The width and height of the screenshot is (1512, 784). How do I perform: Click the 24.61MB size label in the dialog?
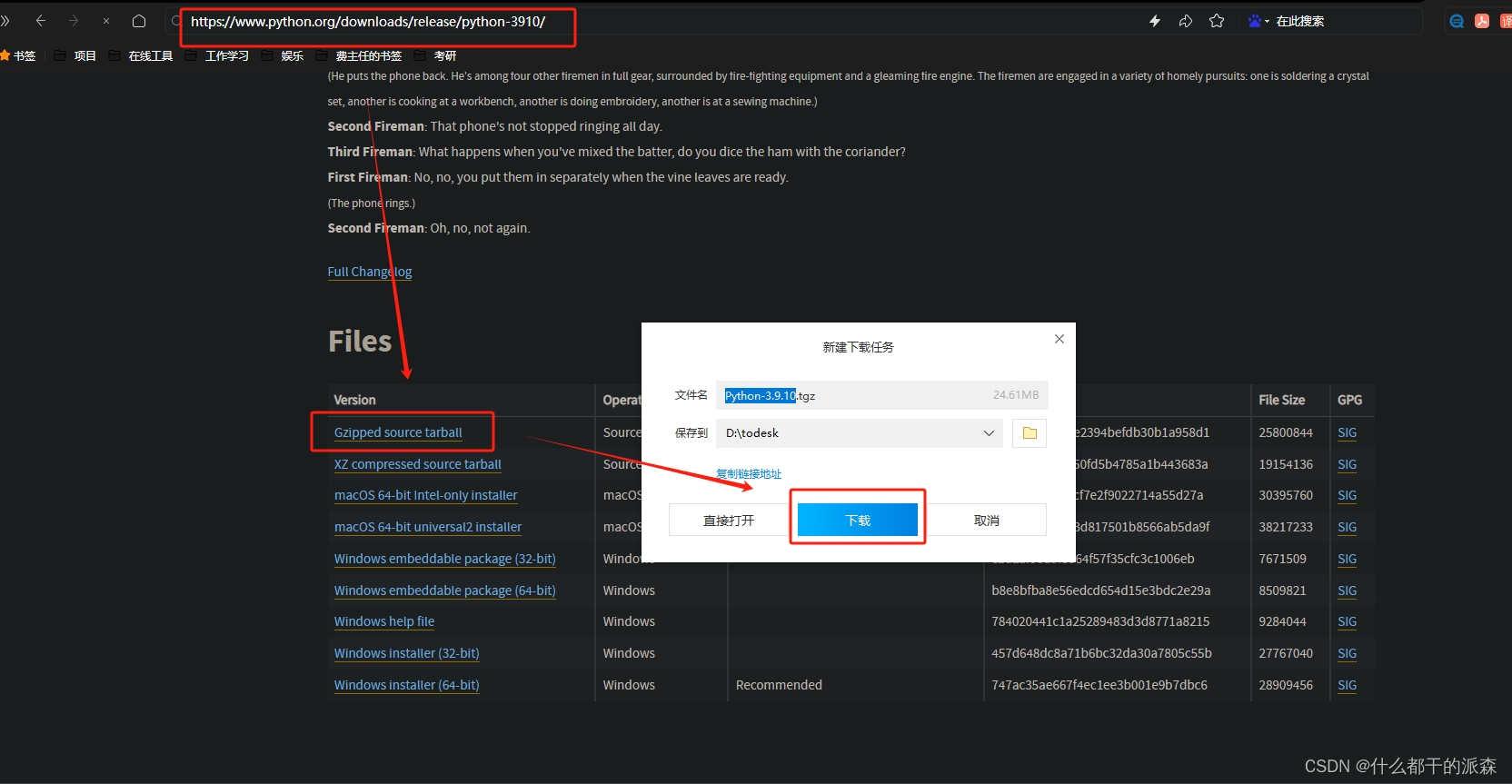pyautogui.click(x=1016, y=395)
